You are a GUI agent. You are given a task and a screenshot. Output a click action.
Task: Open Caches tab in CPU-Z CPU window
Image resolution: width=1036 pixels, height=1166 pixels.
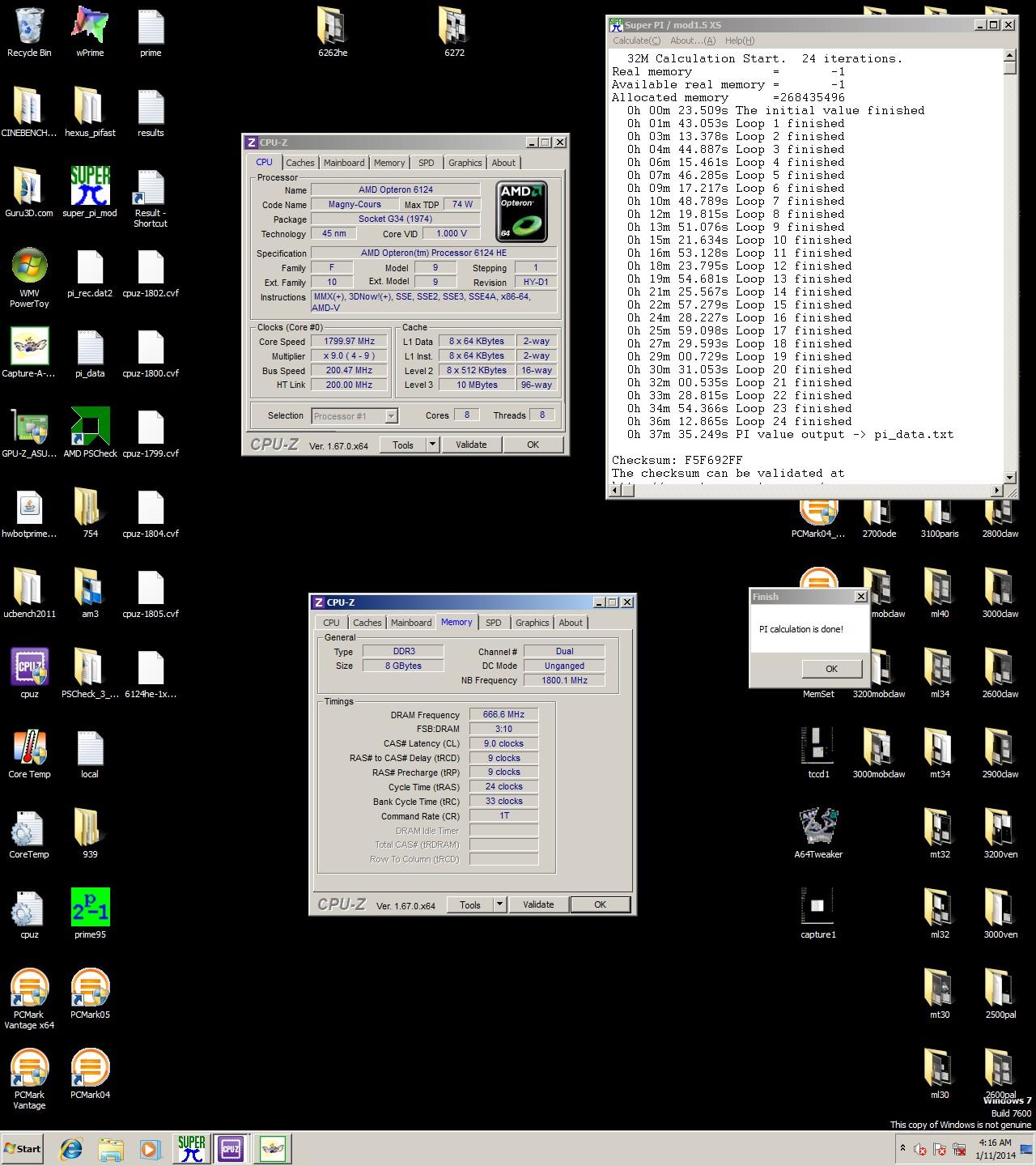299,163
